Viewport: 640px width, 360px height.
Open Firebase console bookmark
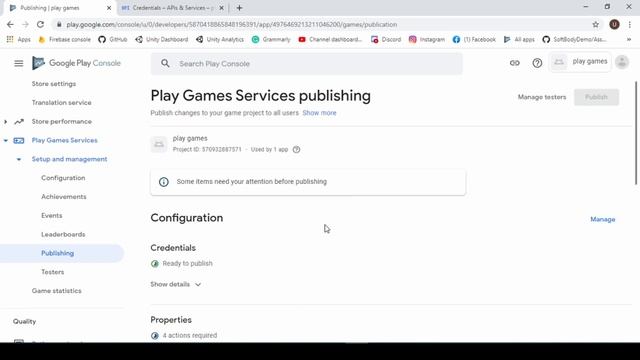click(x=64, y=39)
